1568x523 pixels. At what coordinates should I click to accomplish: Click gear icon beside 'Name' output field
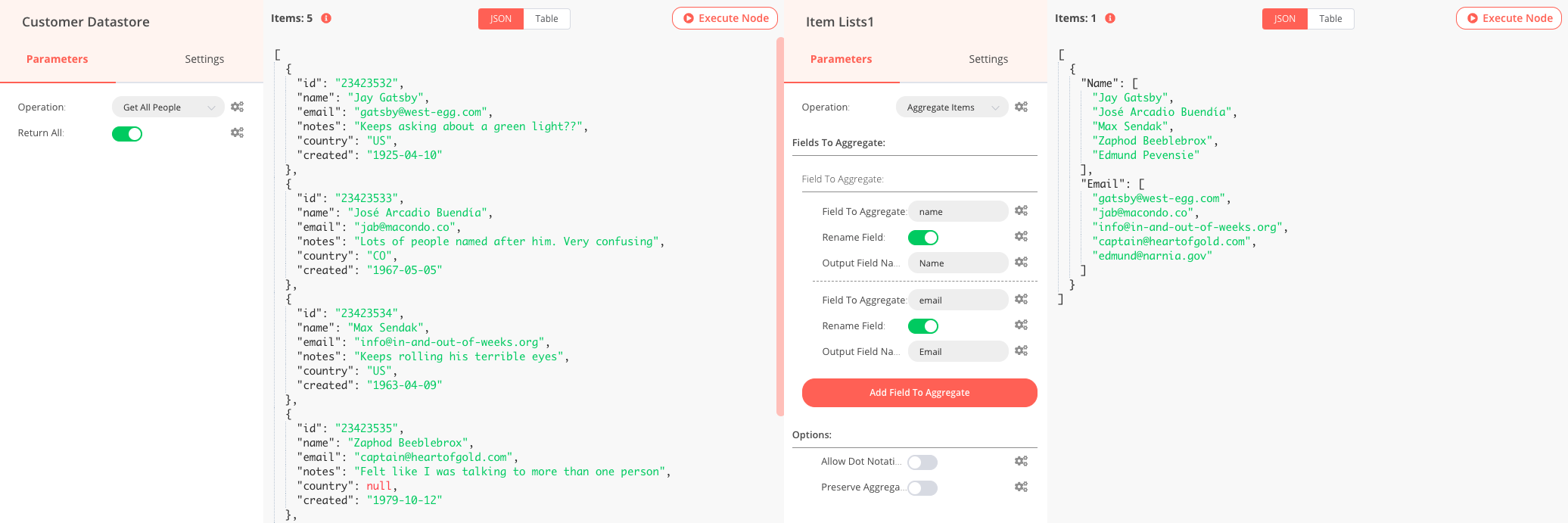1021,263
